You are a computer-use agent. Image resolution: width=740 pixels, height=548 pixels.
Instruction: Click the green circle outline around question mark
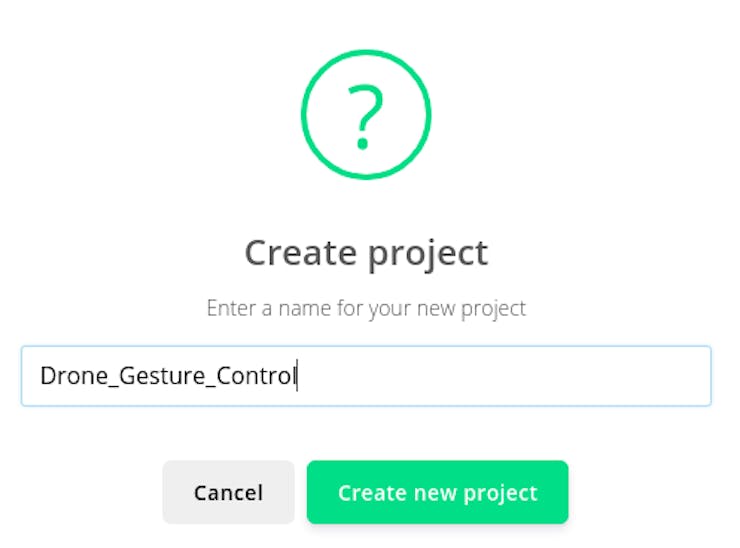coord(366,53)
